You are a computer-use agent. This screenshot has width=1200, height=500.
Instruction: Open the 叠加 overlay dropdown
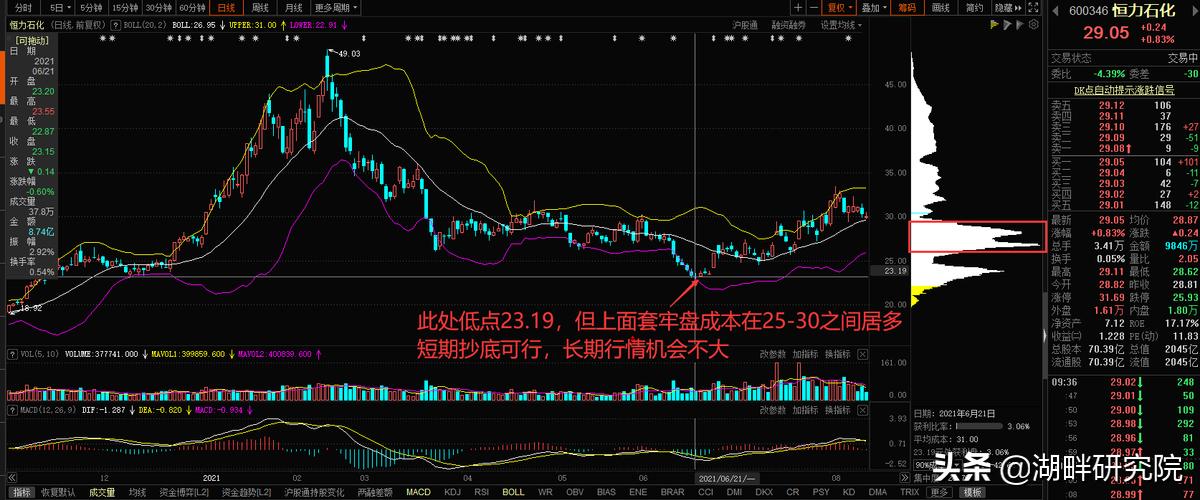(873, 7)
